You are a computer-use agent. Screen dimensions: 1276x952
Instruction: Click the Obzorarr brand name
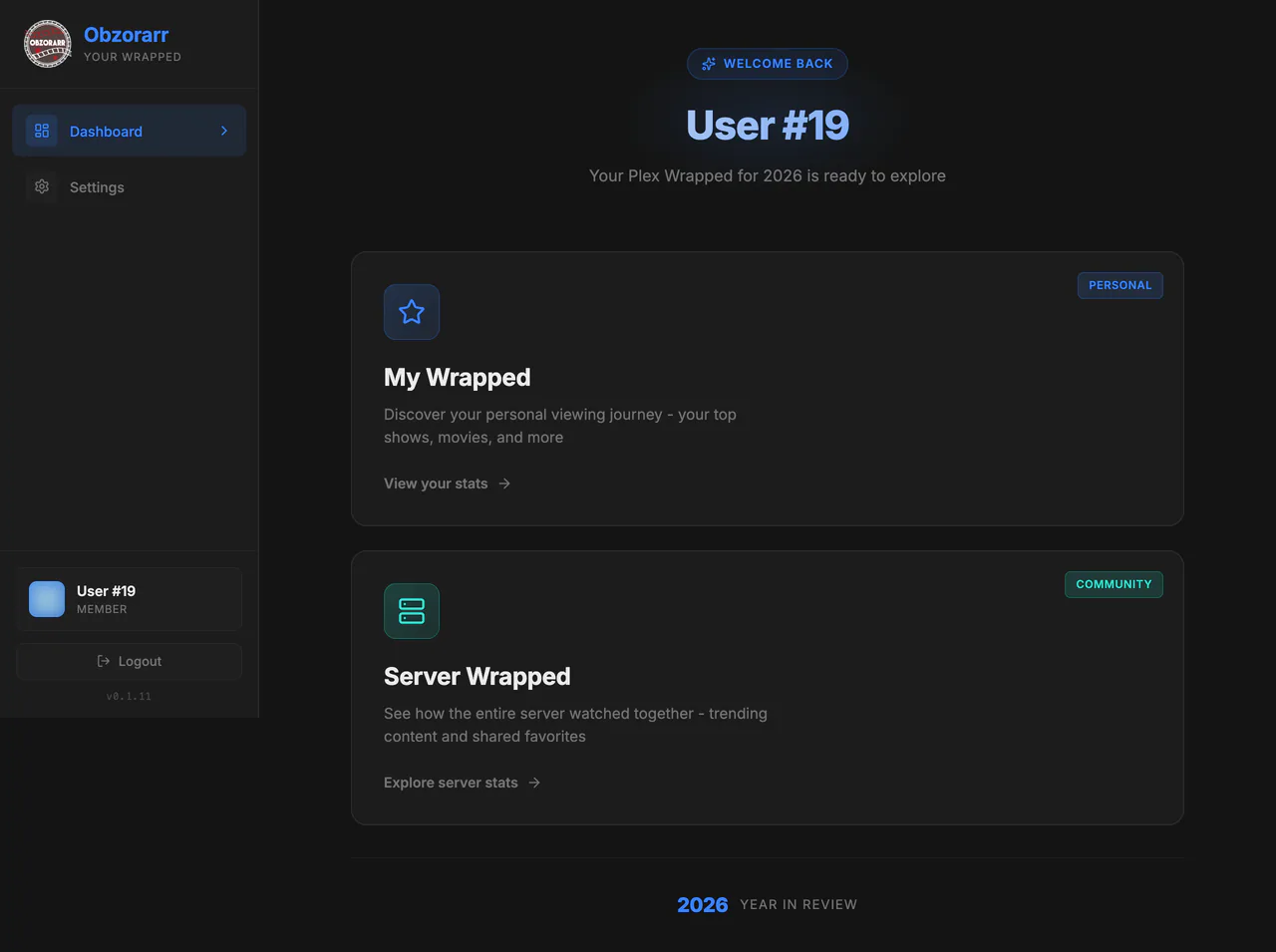coord(127,35)
